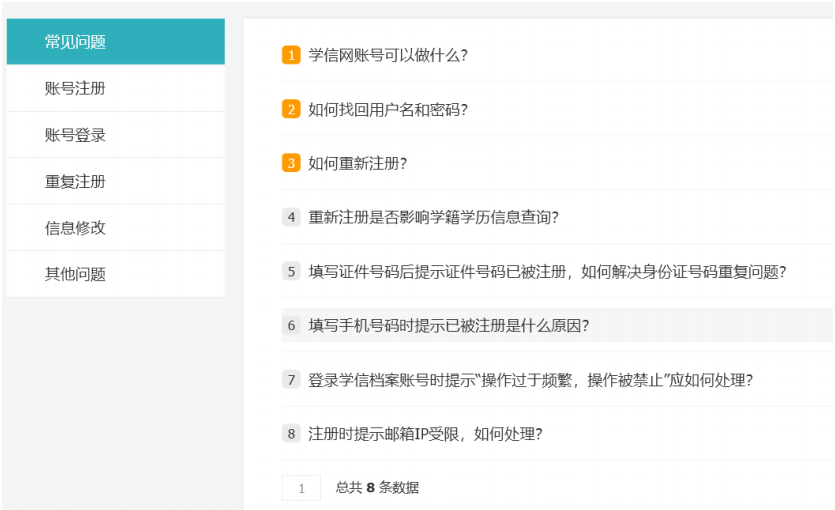Open 注册时提示邮箱IP受限 question
Screen dimensions: 835x510
tap(425, 434)
